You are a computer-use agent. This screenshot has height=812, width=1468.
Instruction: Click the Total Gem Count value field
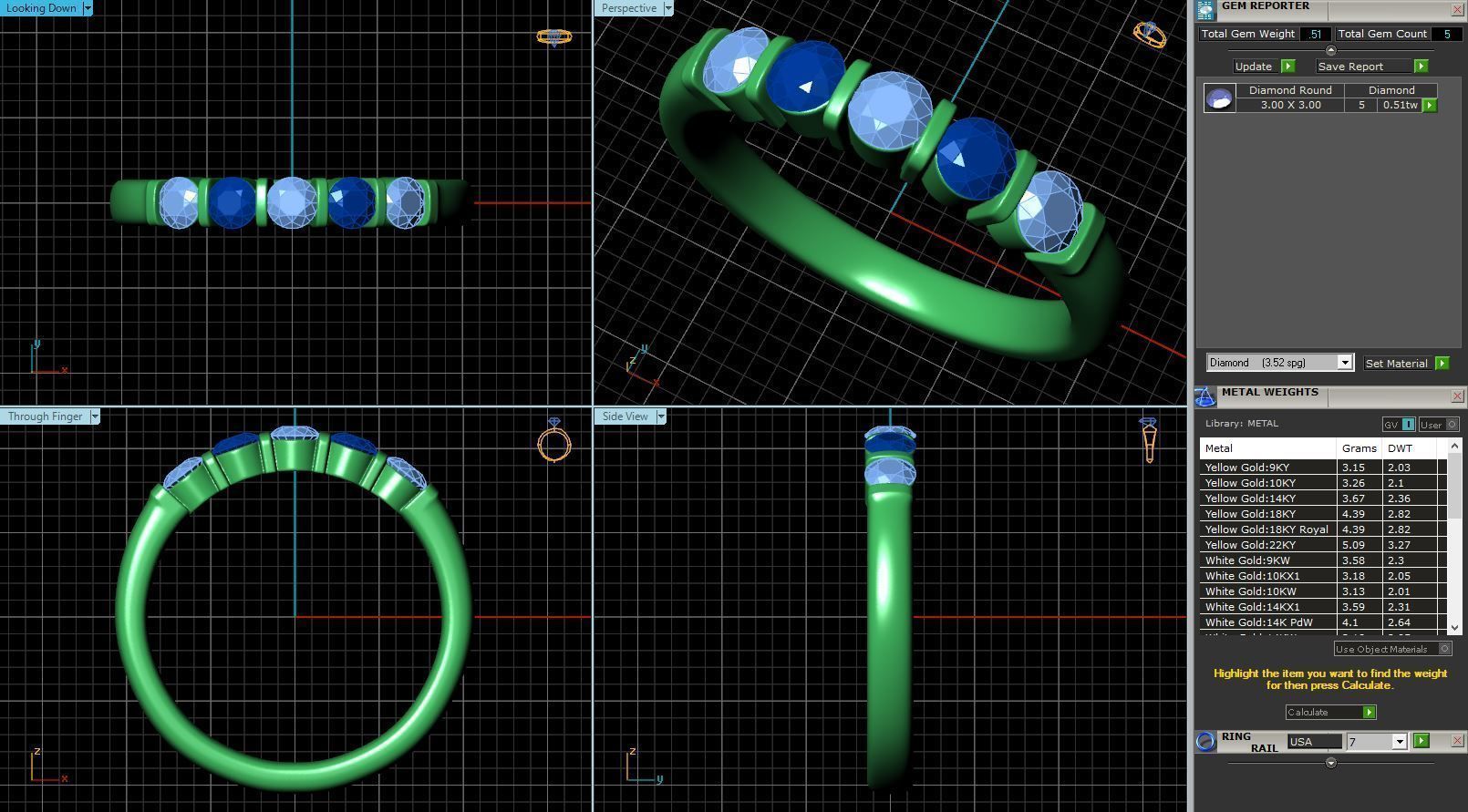coord(1446,34)
